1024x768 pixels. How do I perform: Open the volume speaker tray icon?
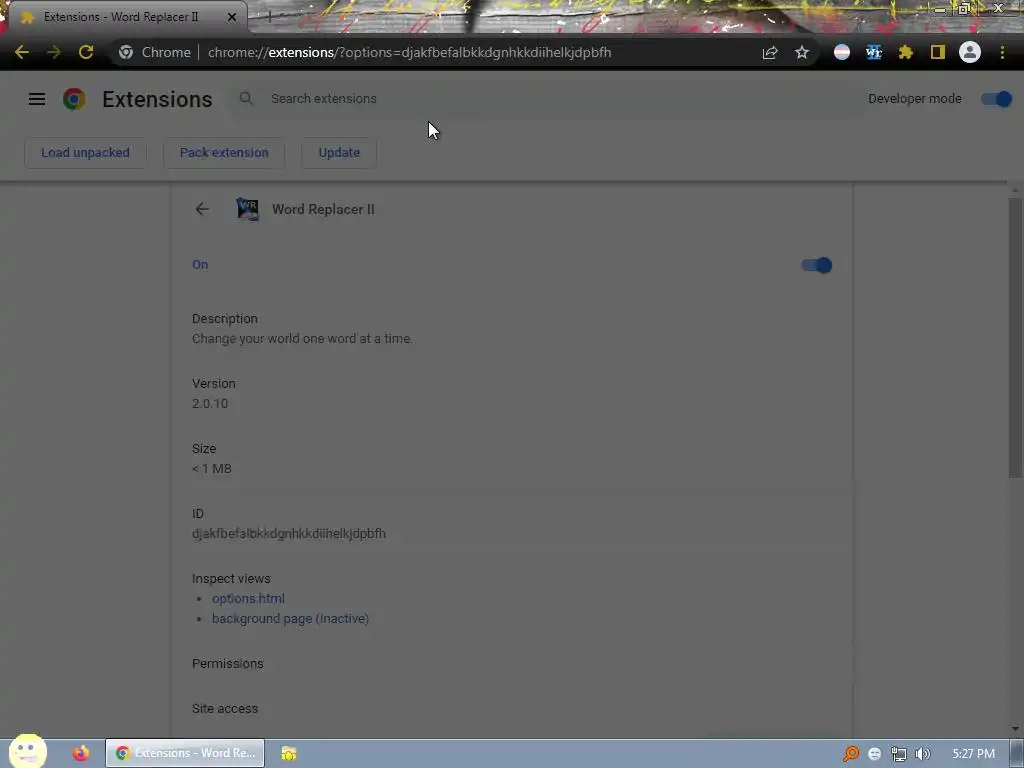coord(923,754)
